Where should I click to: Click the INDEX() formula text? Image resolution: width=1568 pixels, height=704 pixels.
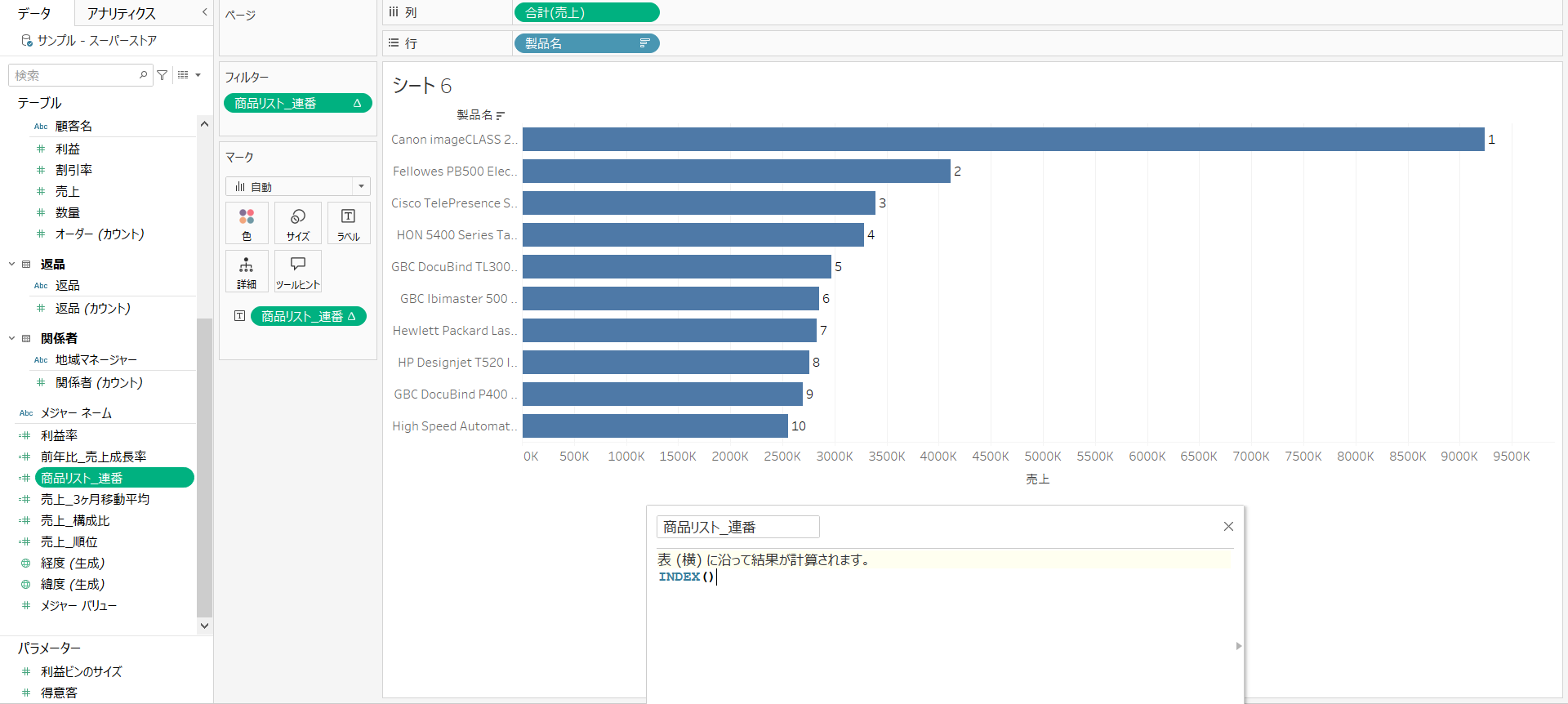pos(686,577)
